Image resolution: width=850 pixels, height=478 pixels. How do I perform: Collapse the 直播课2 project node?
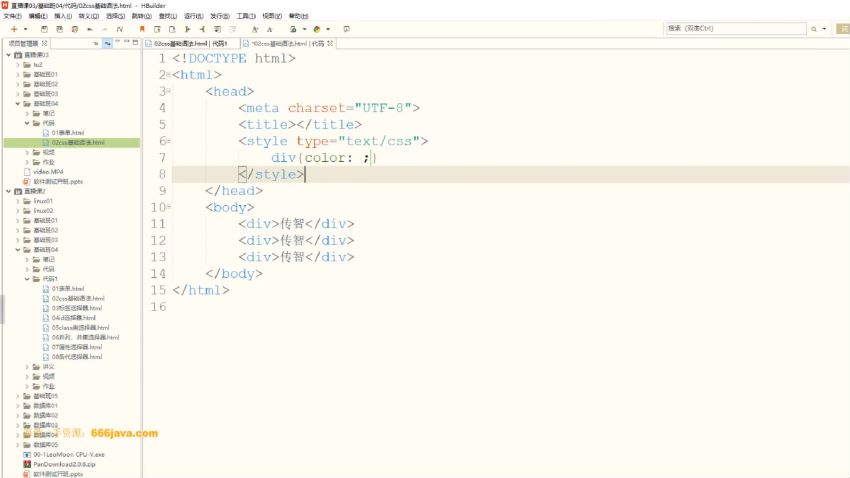click(x=9, y=191)
